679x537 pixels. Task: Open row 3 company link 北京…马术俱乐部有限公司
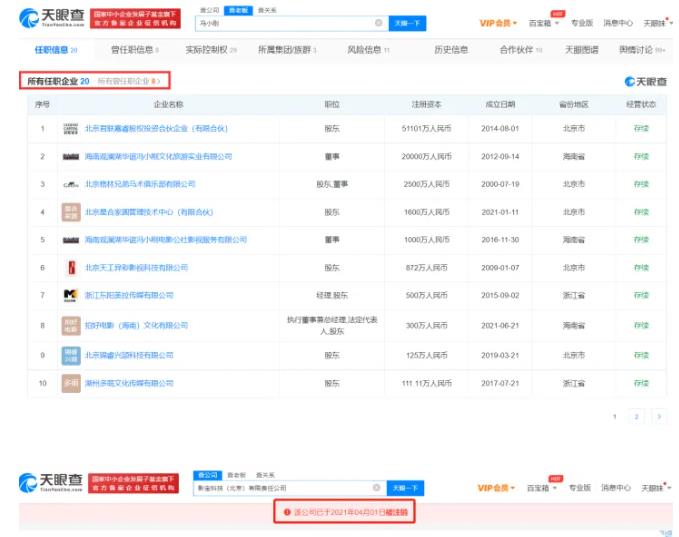coord(140,184)
